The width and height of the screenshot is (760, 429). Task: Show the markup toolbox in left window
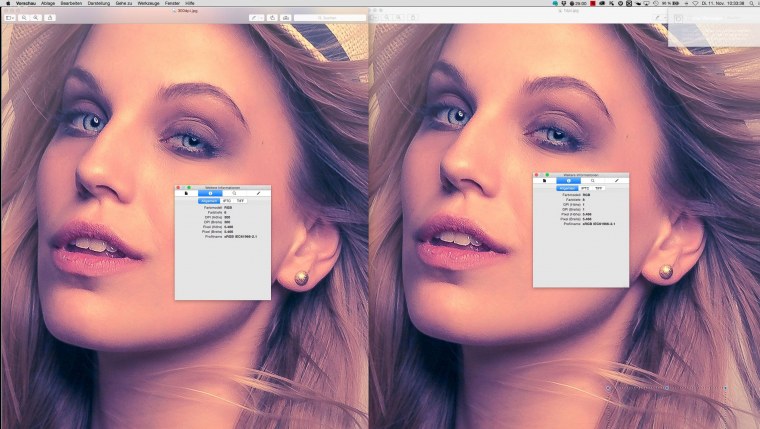(x=288, y=17)
